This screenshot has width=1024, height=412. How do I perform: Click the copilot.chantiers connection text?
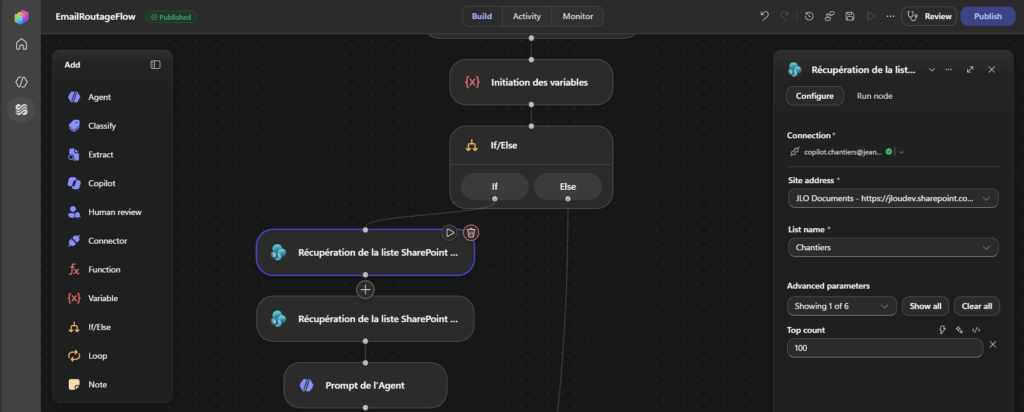tap(843, 152)
